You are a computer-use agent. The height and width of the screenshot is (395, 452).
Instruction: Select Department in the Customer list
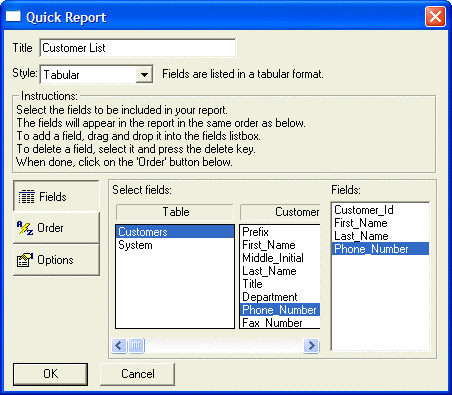[280, 297]
